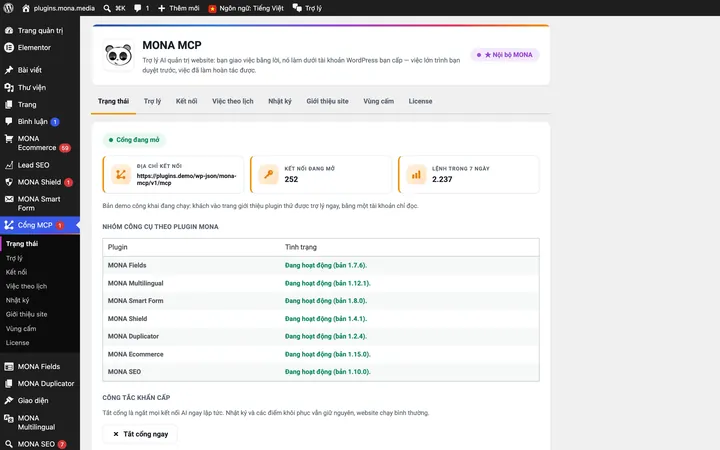Click the Trang quản trị dashboard icon

(x=9, y=30)
